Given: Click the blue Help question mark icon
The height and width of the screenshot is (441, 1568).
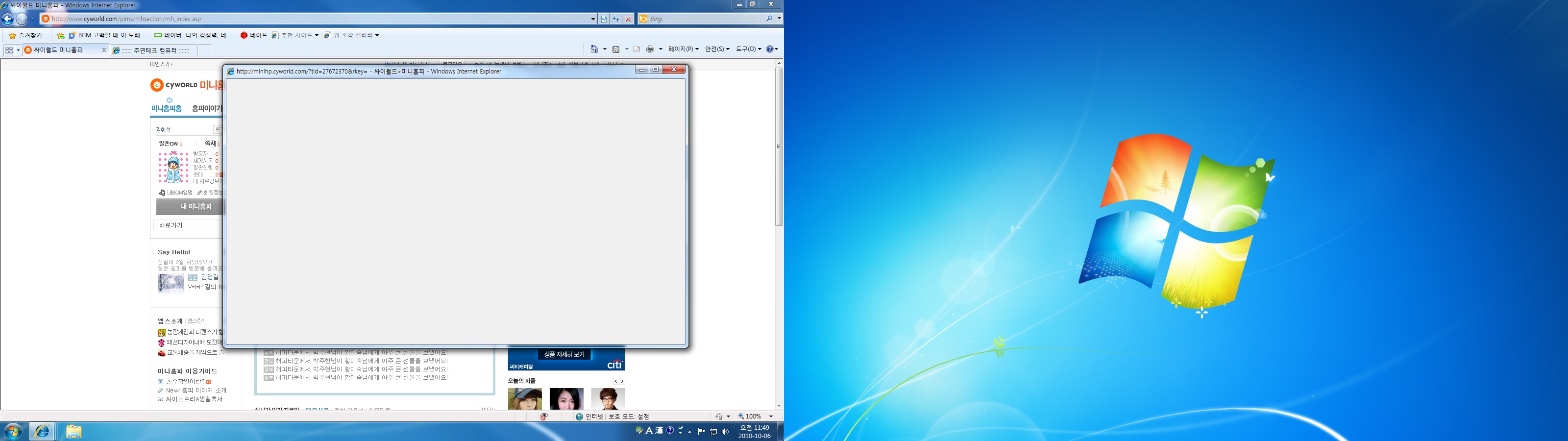Looking at the screenshot, I should coord(770,49).
